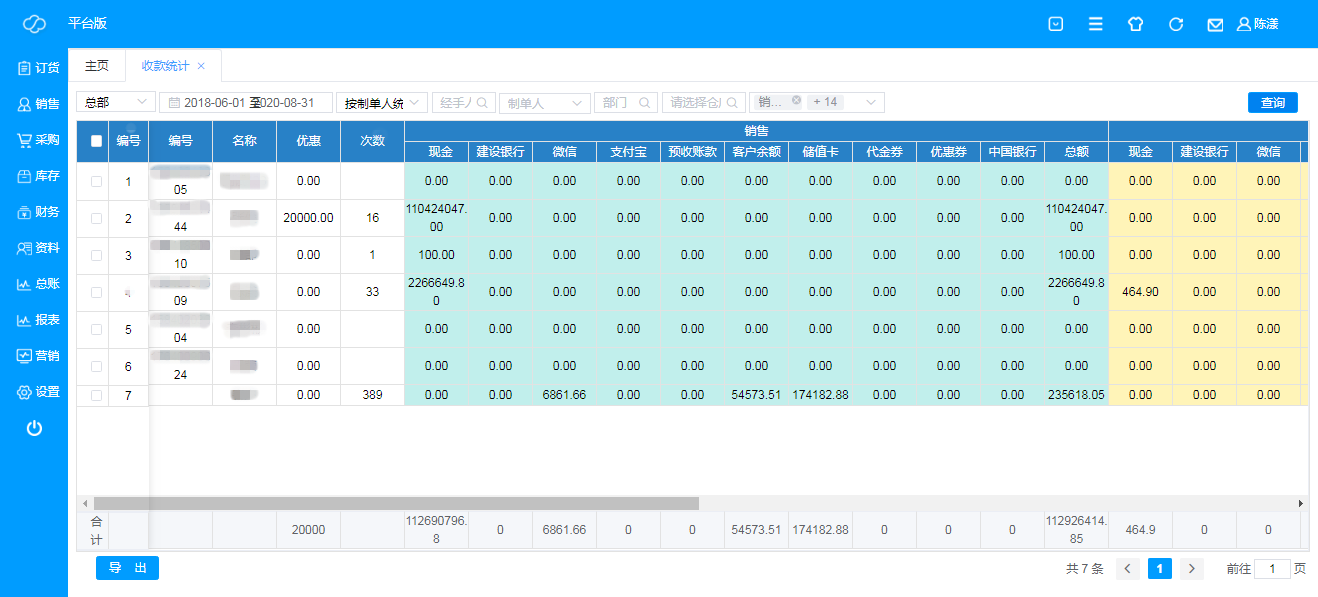Click the cloud logo icon
The width and height of the screenshot is (1318, 597).
pyautogui.click(x=34, y=24)
